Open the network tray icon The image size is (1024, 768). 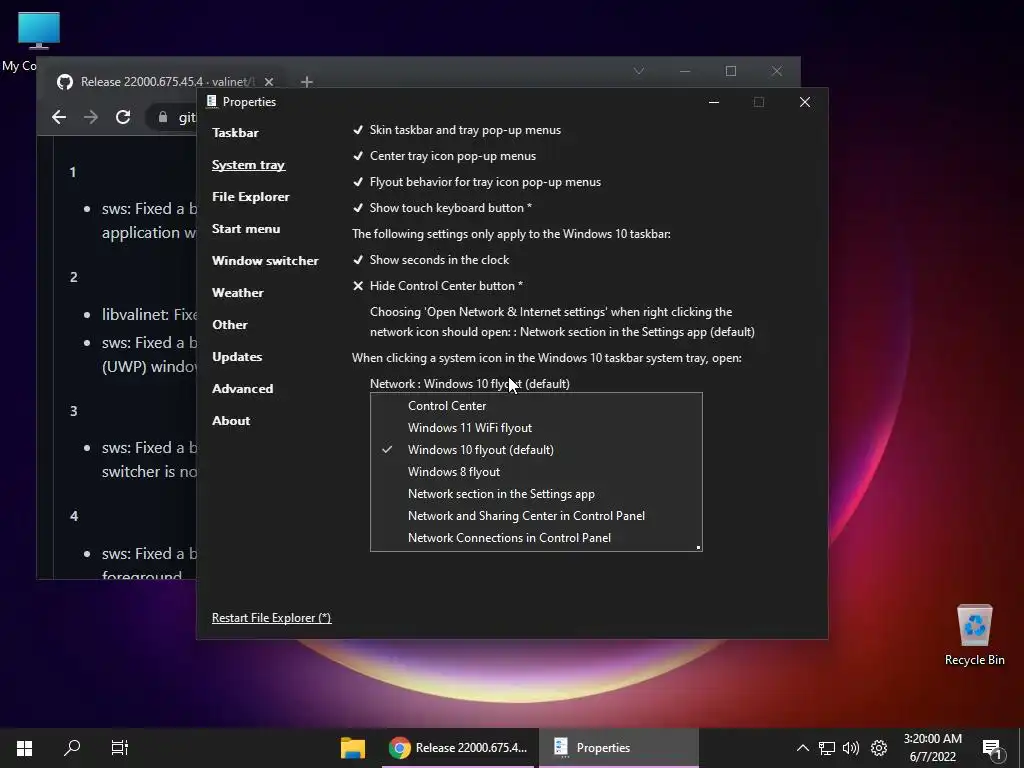click(827, 748)
